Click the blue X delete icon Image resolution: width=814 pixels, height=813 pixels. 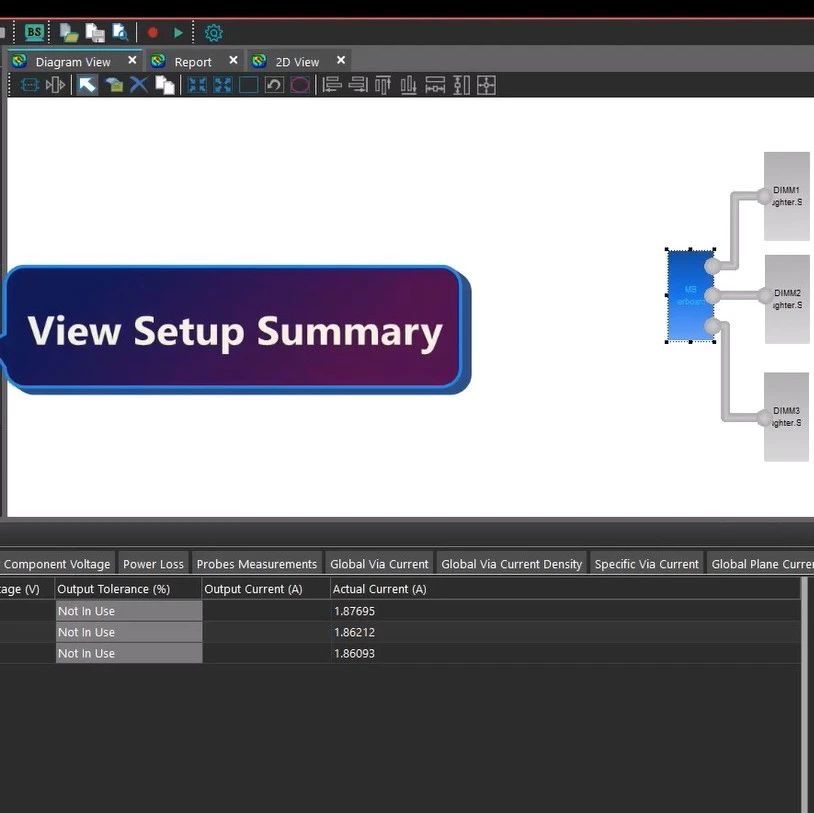[139, 85]
